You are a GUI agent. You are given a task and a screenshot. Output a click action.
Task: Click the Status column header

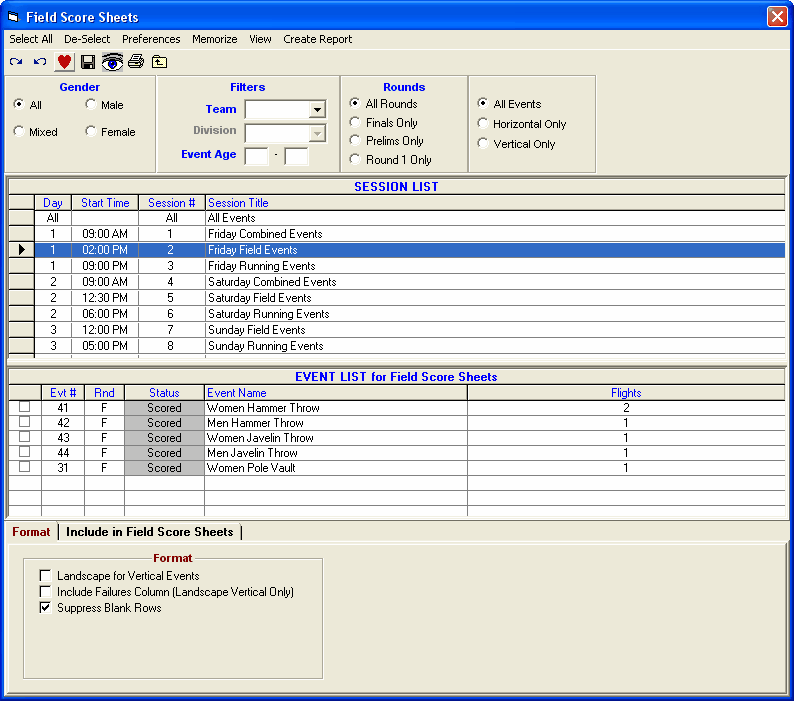[x=164, y=393]
